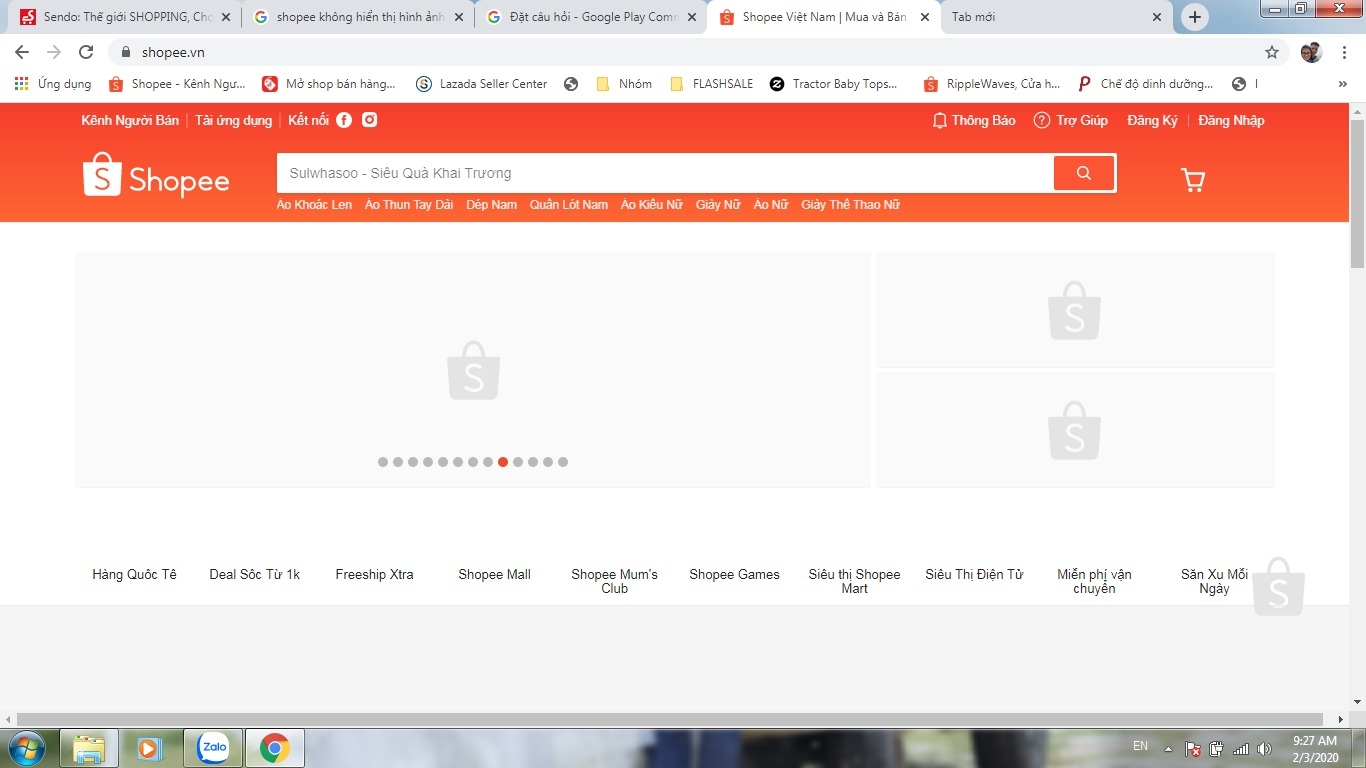The height and width of the screenshot is (768, 1366).
Task: Switch to the 'Đặt câu hỏi - Google Play' tab
Action: 590,17
